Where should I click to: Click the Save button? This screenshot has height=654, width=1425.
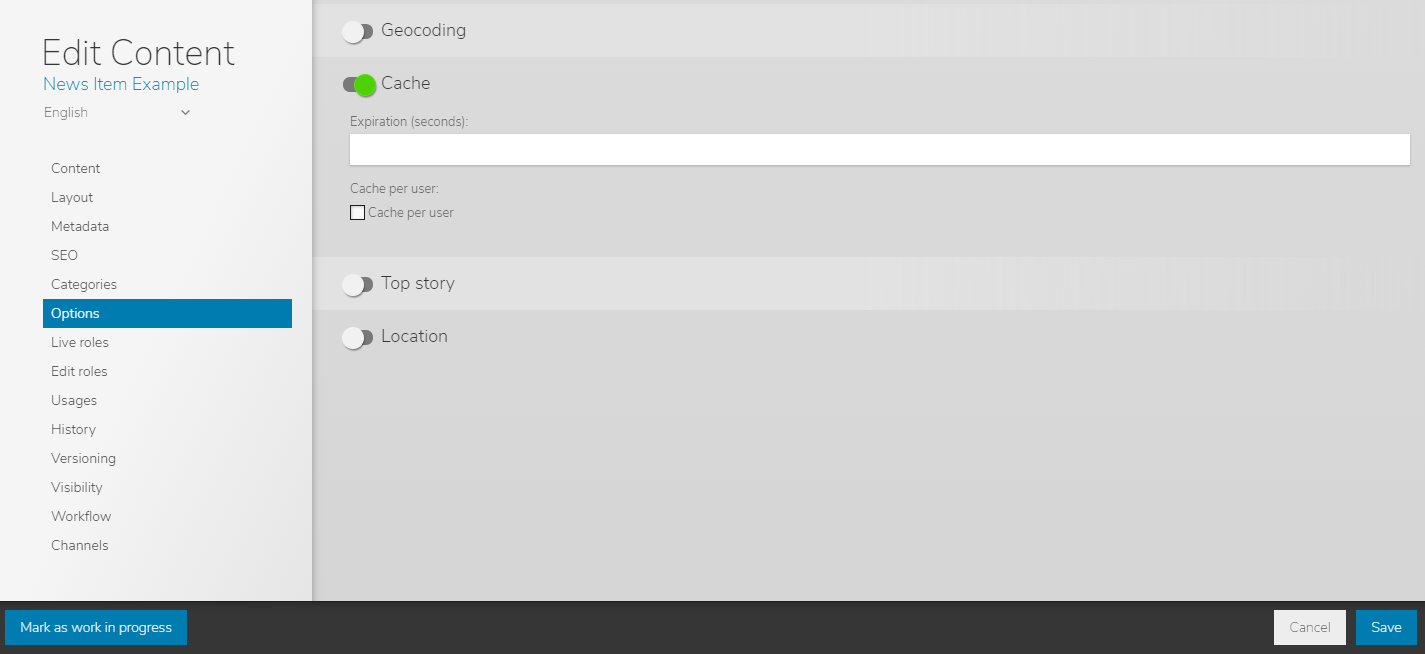(1386, 628)
